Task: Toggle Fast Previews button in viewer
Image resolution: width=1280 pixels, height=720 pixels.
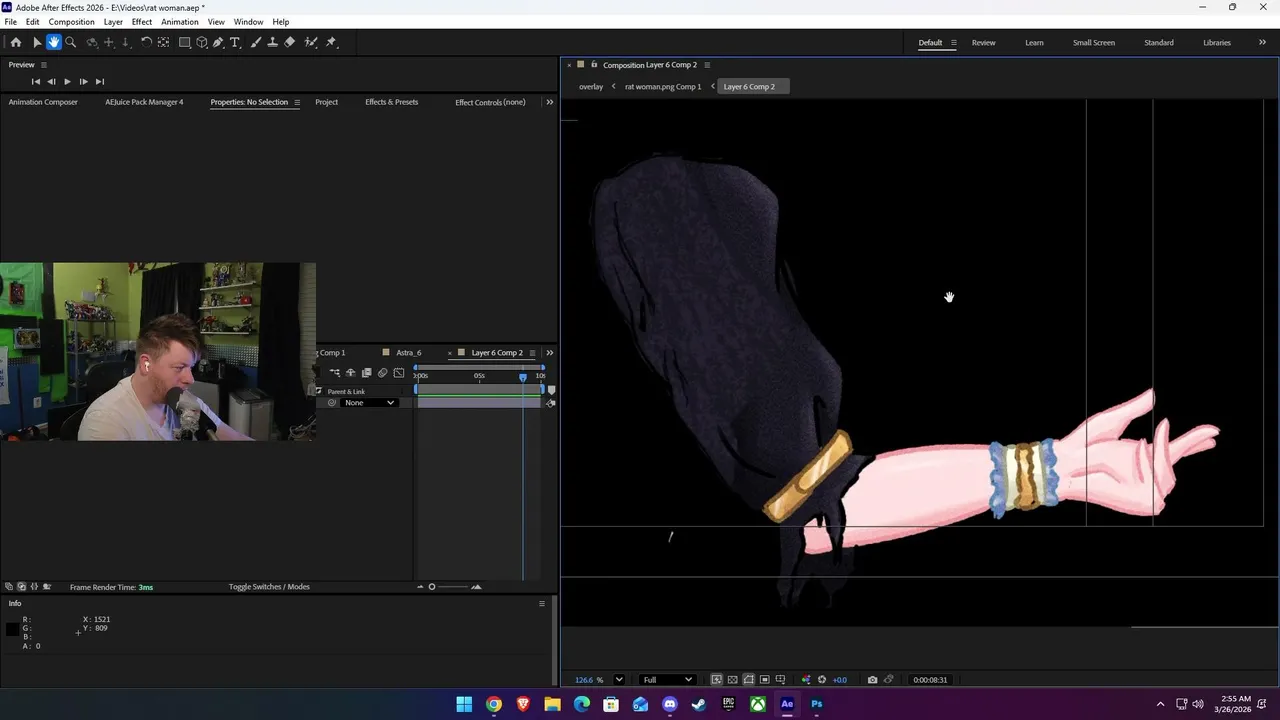Action: point(716,680)
